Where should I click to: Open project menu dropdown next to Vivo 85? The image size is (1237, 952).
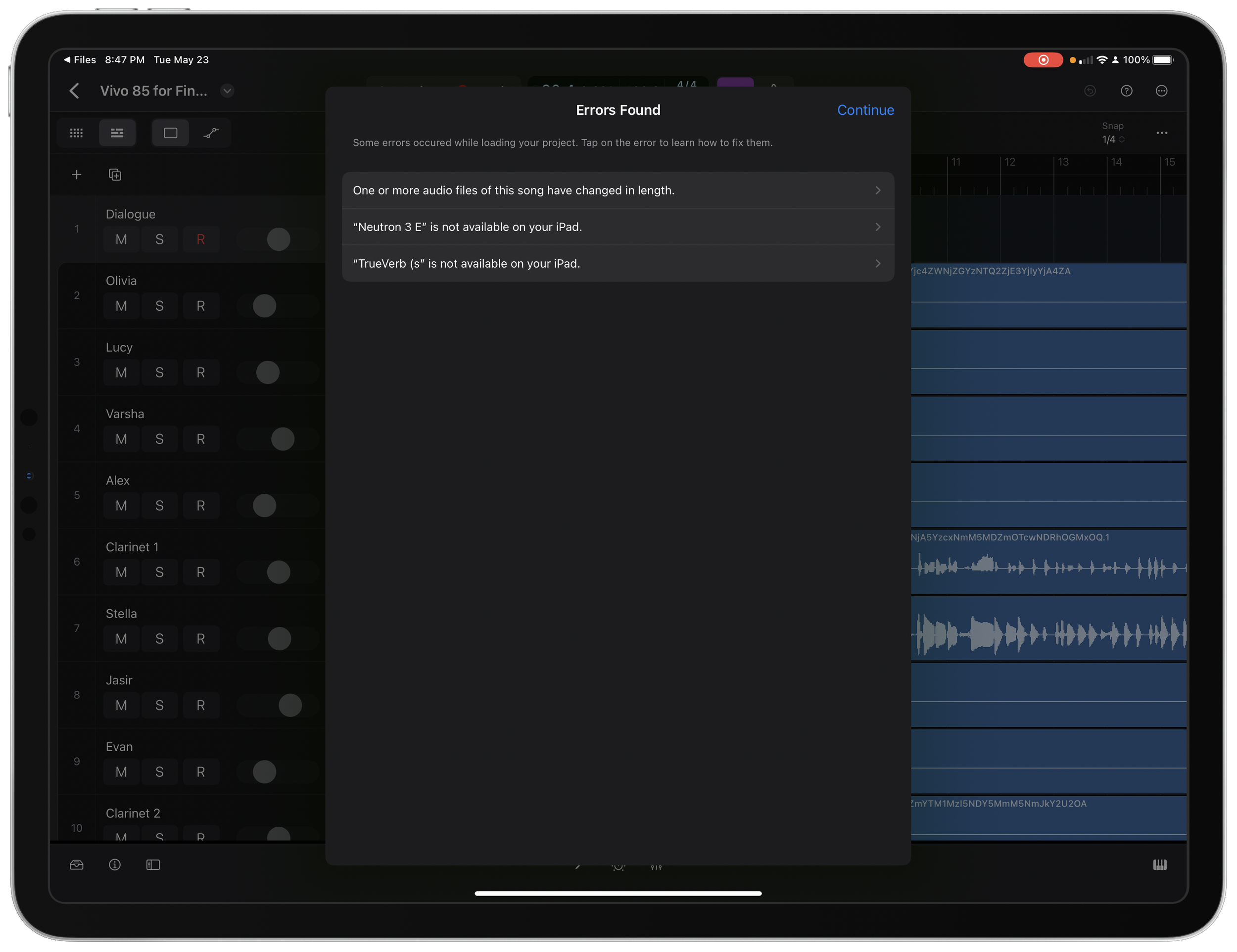pyautogui.click(x=227, y=91)
